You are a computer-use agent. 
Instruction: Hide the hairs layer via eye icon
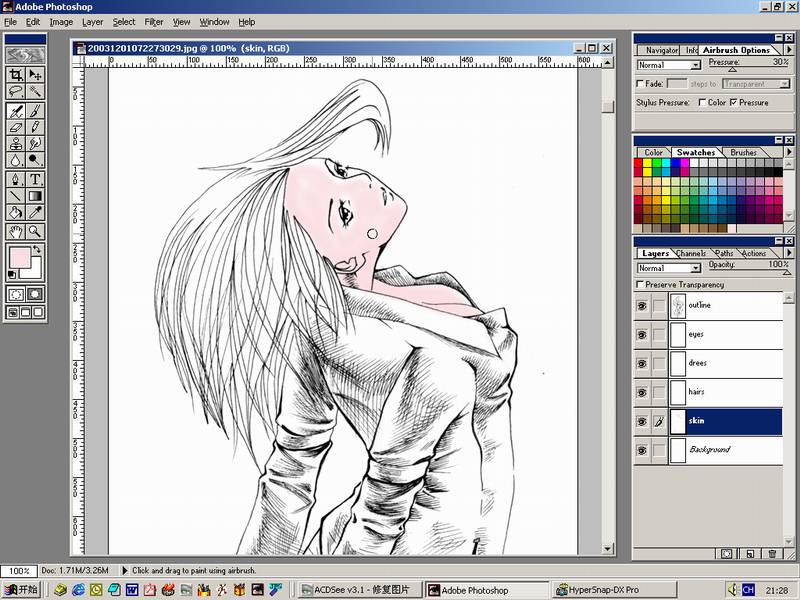pyautogui.click(x=642, y=392)
